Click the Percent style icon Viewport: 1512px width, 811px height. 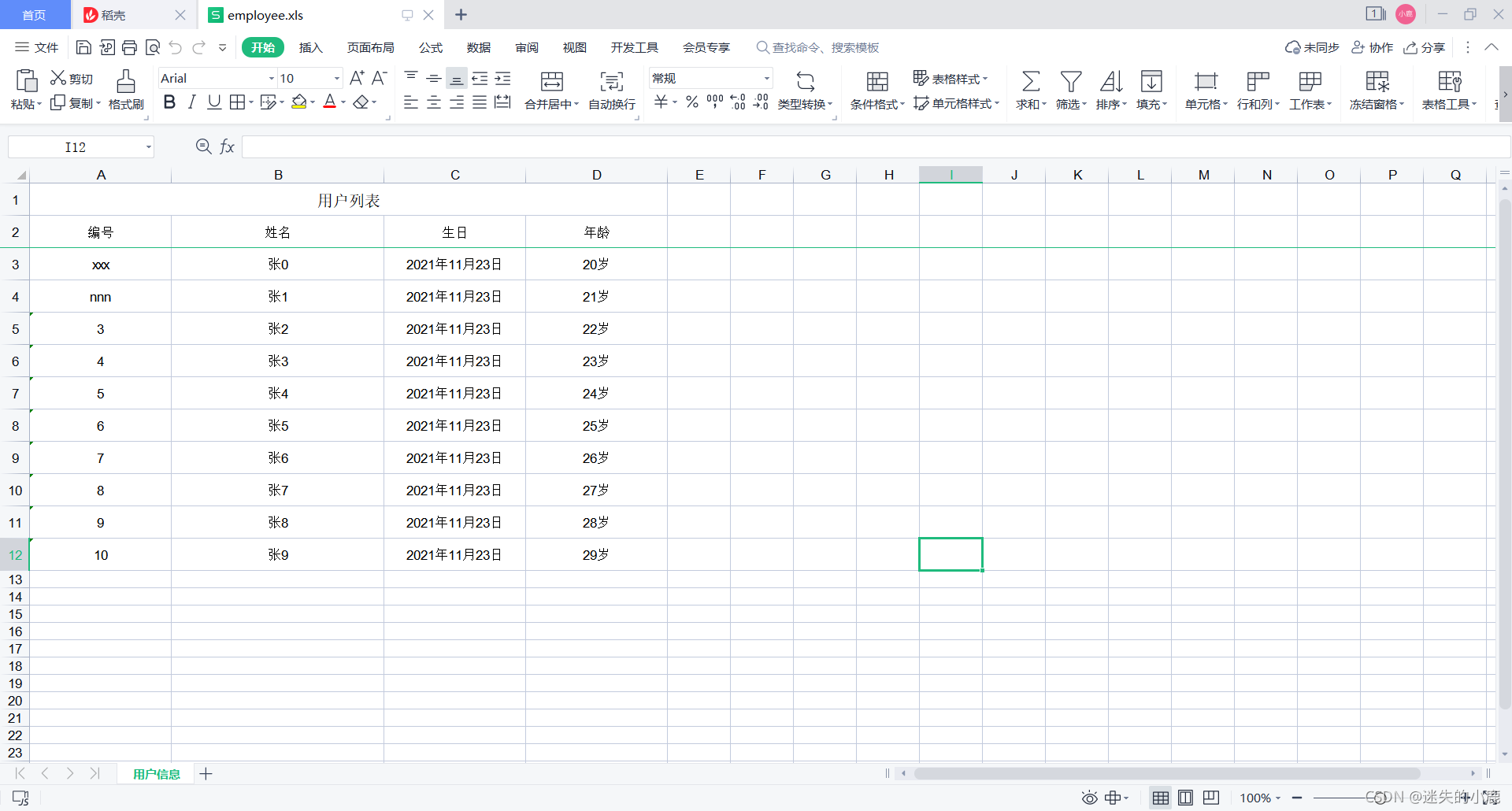click(x=692, y=102)
